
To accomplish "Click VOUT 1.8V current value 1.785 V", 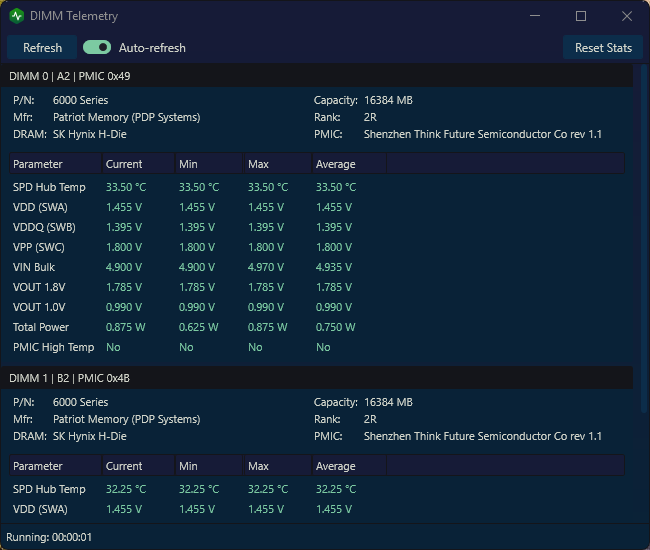I will click(x=124, y=287).
